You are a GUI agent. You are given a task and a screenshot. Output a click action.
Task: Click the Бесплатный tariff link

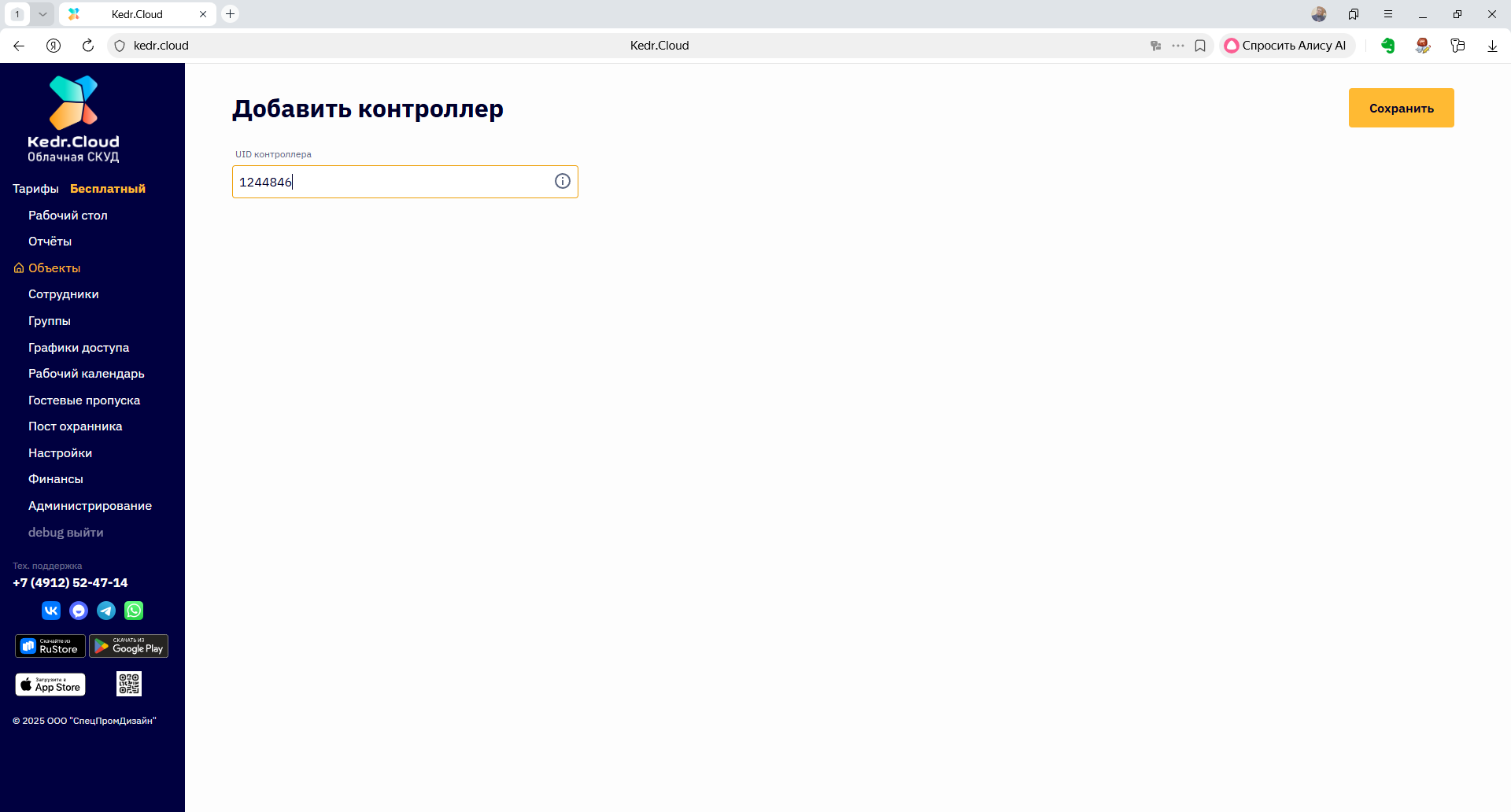click(x=108, y=189)
